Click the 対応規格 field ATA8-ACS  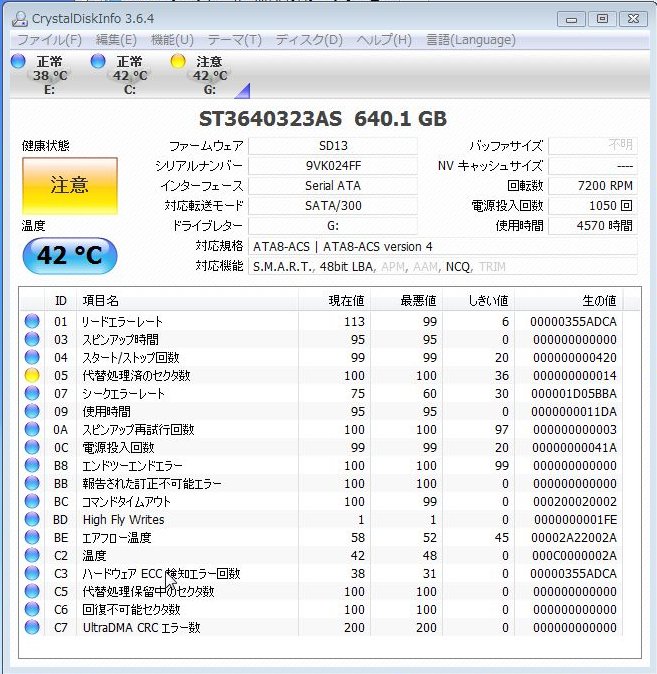442,247
